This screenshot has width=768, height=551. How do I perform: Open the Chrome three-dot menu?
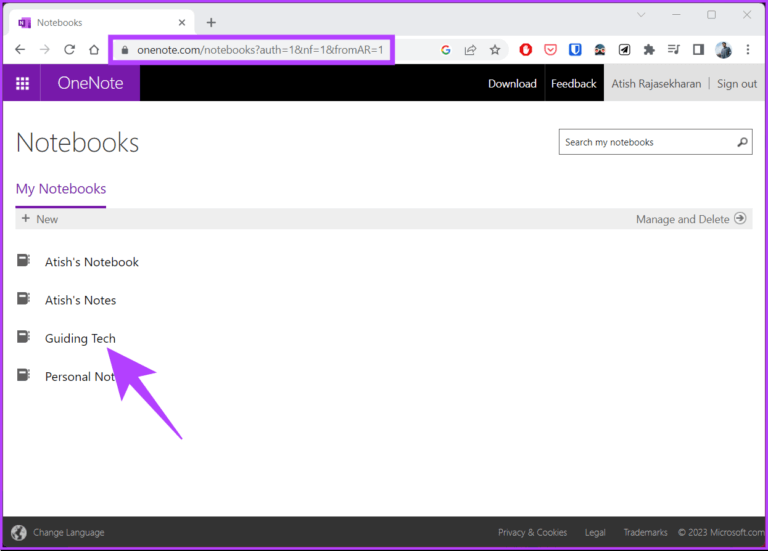coord(748,49)
